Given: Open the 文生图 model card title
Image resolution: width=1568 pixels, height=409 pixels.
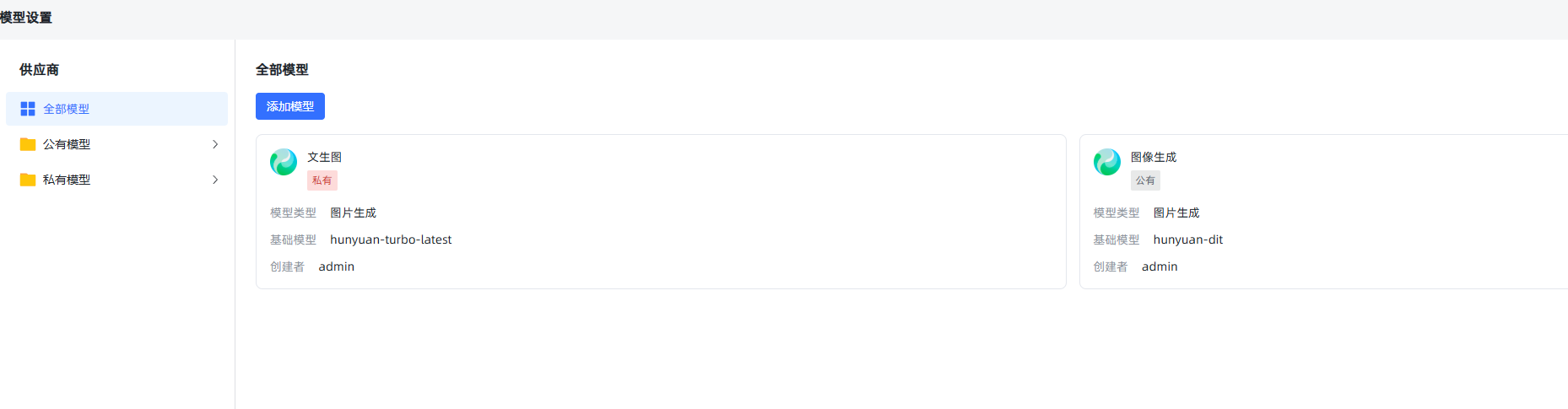Looking at the screenshot, I should coord(325,157).
